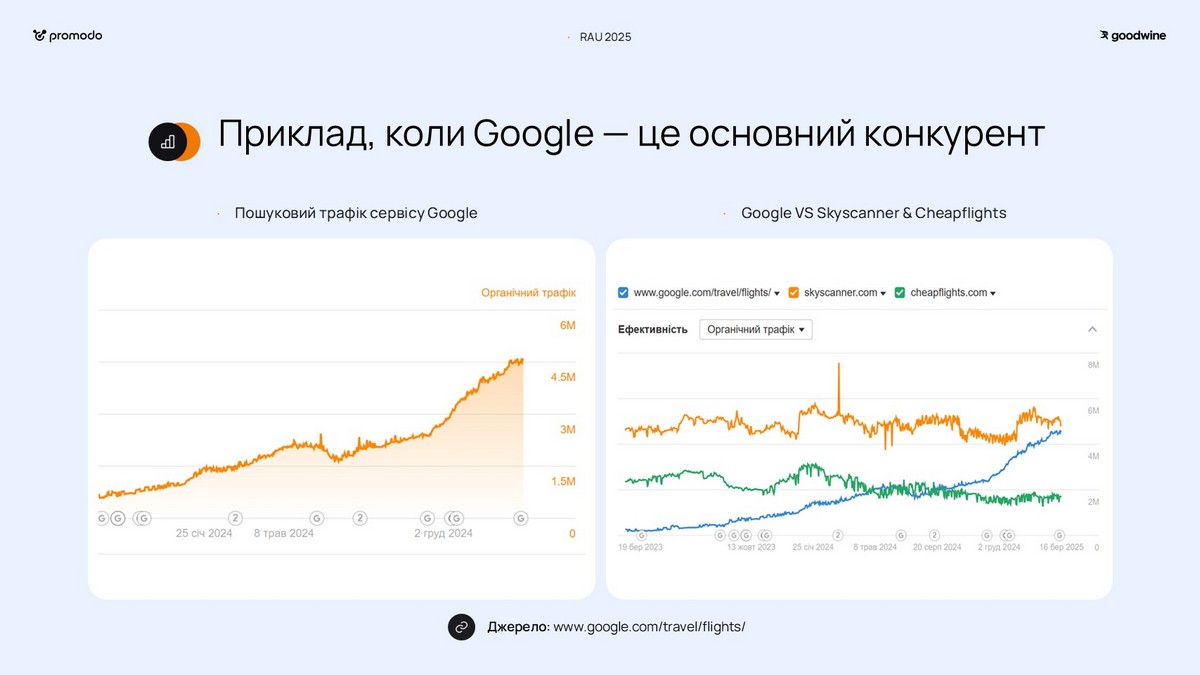Viewport: 1200px width, 675px height.
Task: Click first '2' update marker in left chart
Action: (x=236, y=518)
